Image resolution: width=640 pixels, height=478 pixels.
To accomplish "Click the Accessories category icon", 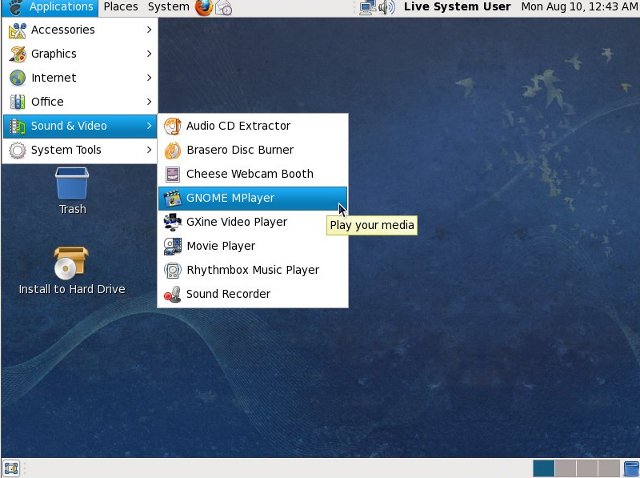I will [18, 30].
